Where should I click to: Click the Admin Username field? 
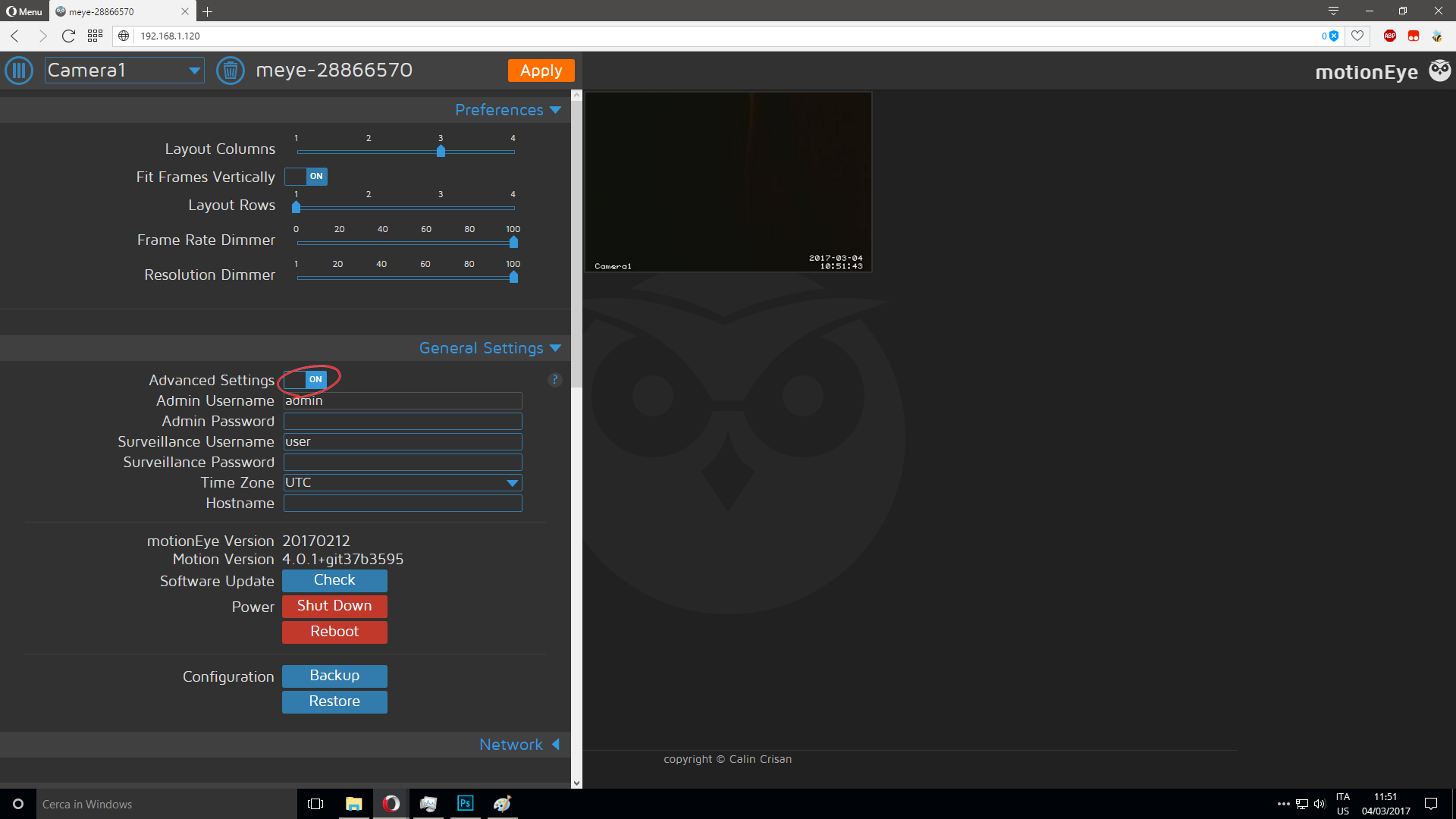pos(403,401)
